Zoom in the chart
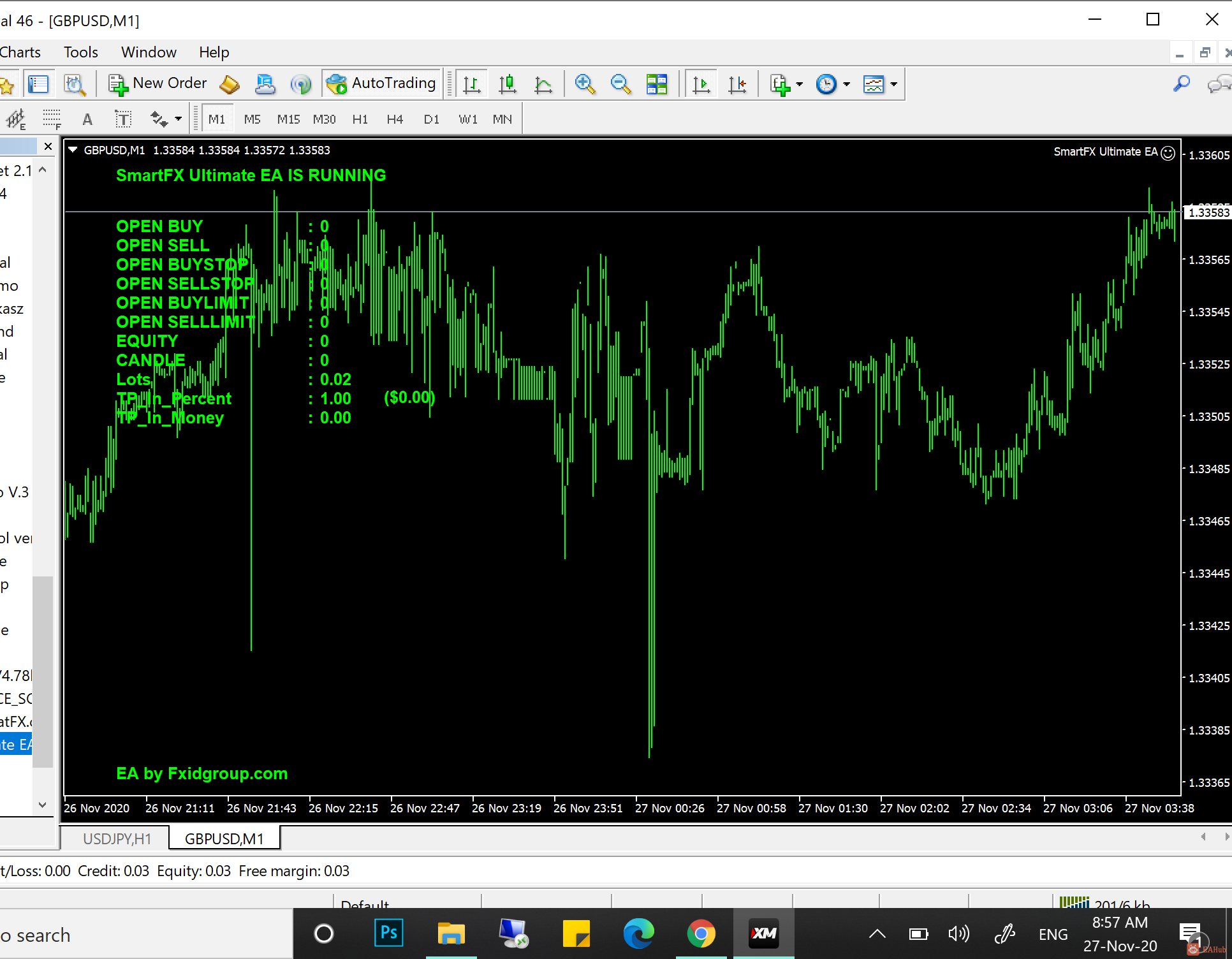Image resolution: width=1232 pixels, height=959 pixels. point(585,84)
